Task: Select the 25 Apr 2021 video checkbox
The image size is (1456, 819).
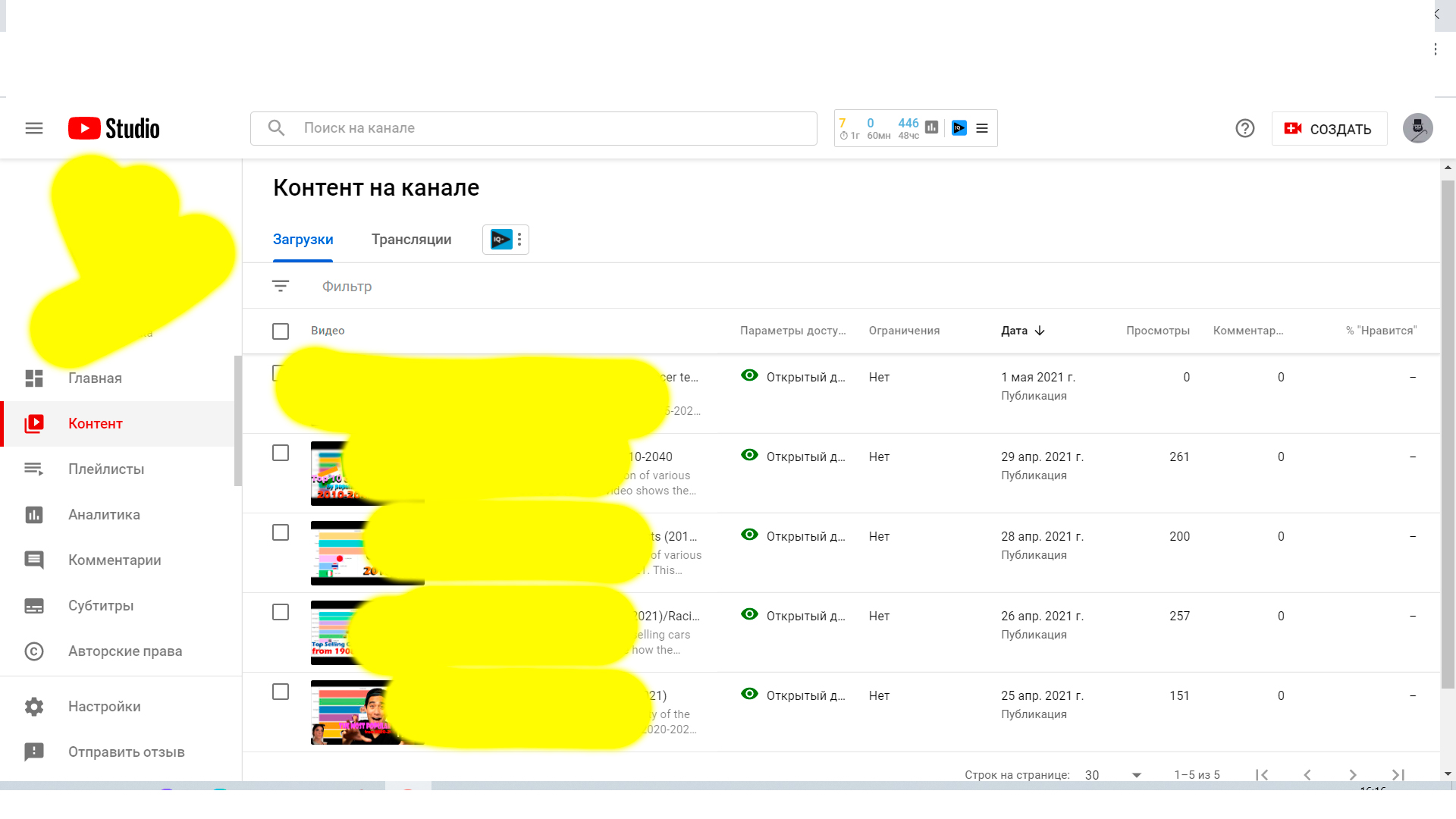Action: pos(281,692)
